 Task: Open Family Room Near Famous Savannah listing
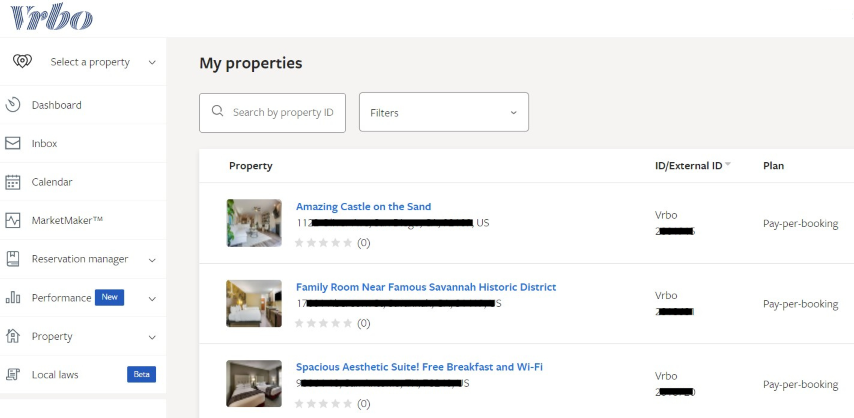pos(425,287)
